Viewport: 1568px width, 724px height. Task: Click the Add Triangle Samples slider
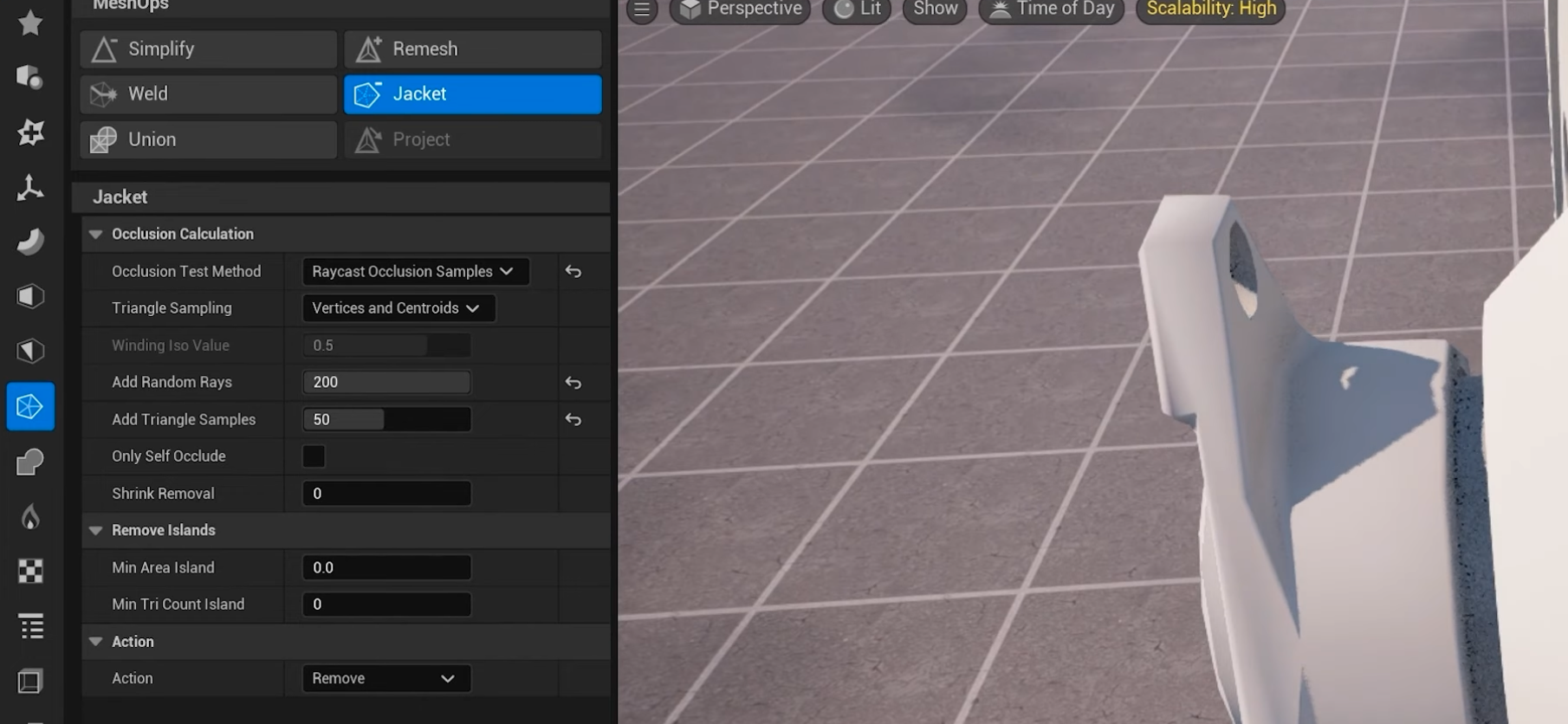pos(386,420)
